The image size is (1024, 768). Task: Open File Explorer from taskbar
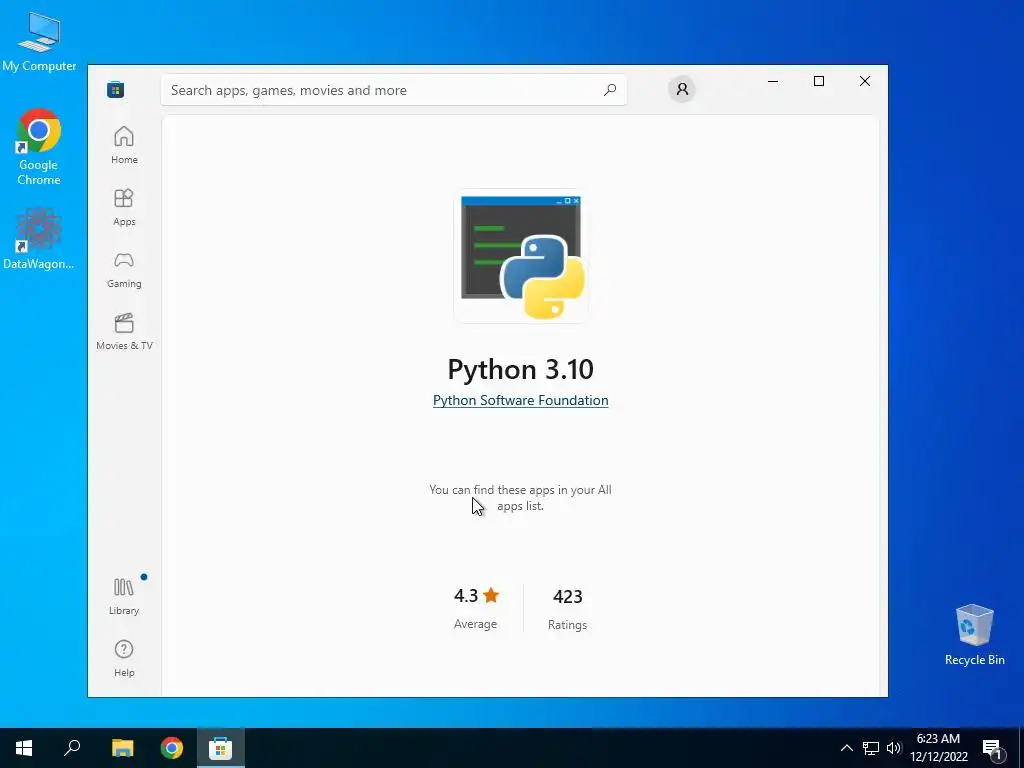click(122, 748)
